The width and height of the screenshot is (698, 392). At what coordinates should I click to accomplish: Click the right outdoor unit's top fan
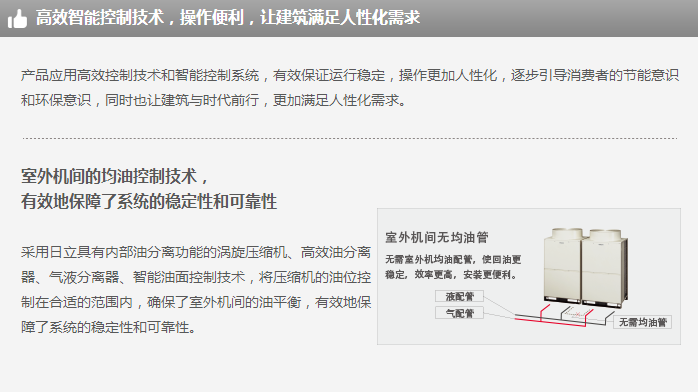pos(605,234)
